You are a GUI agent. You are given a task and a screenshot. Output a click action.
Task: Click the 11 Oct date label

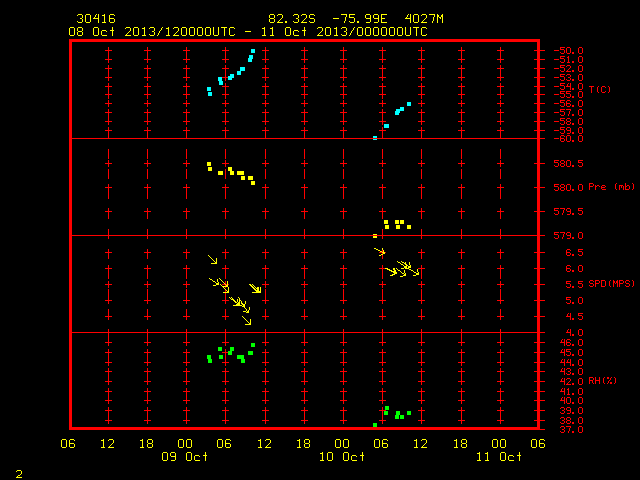499,456
